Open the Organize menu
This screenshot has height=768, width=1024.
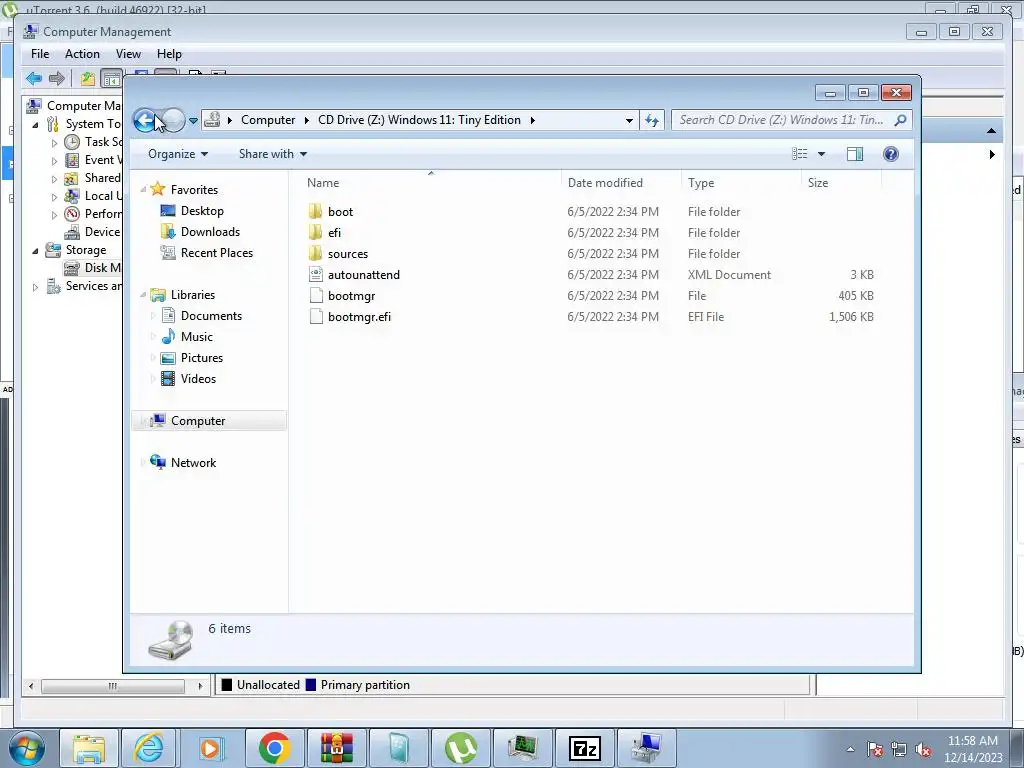pos(178,154)
